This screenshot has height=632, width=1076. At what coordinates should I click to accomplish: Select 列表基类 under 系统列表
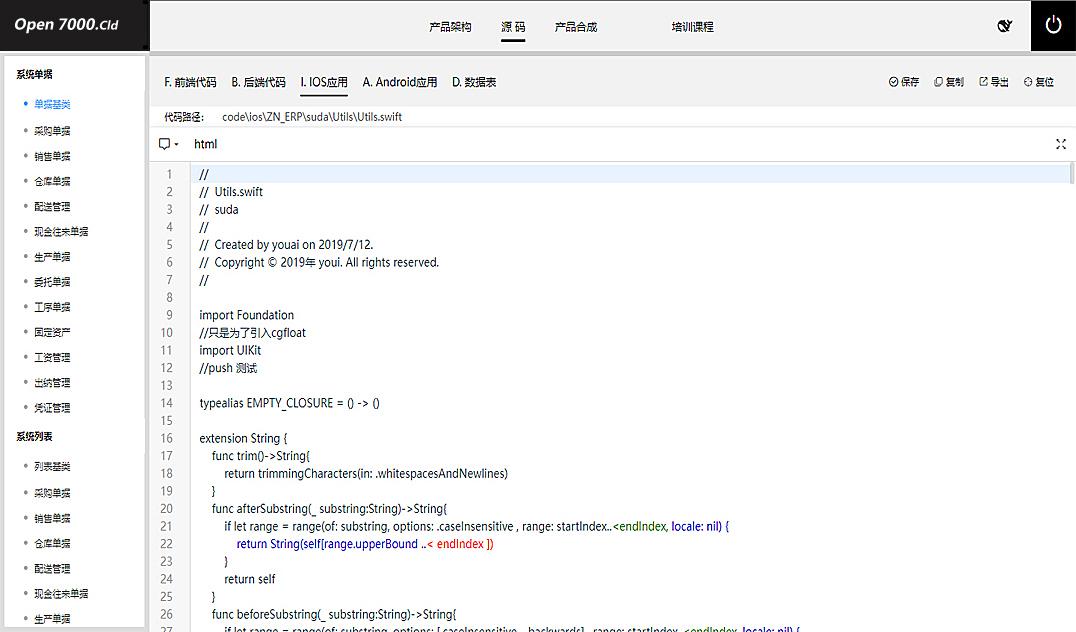52,467
